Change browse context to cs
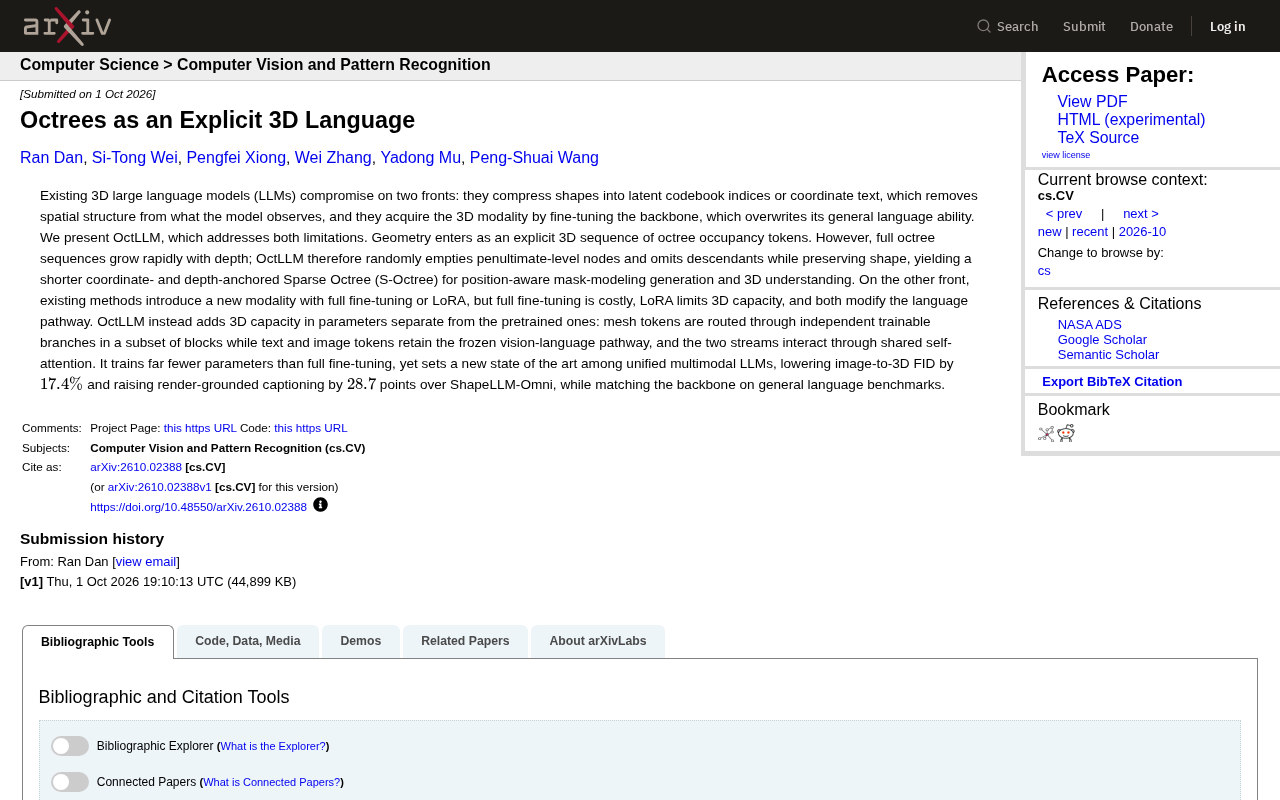Viewport: 1280px width, 800px height. [1044, 271]
